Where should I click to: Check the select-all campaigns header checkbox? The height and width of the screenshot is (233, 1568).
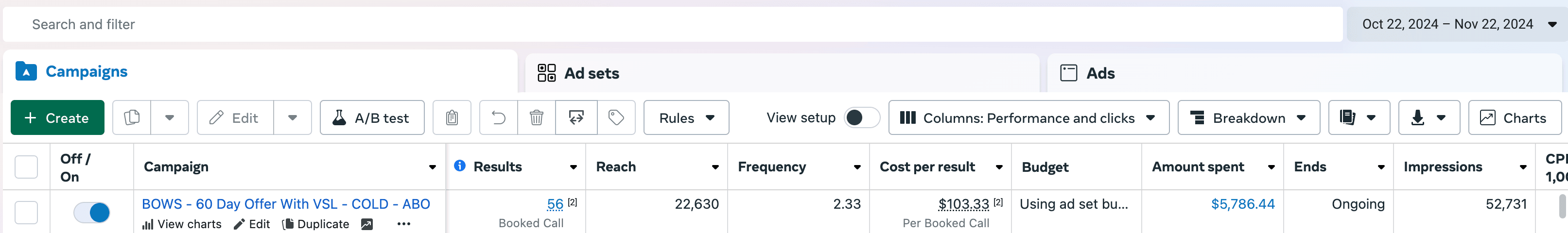26,166
